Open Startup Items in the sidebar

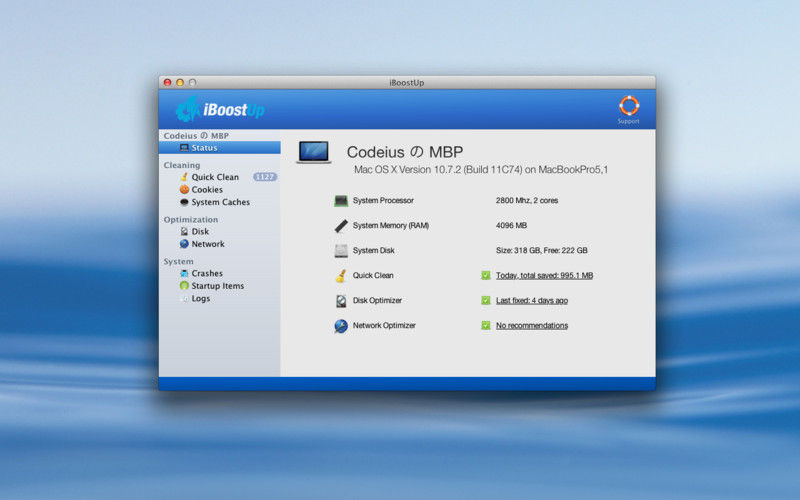pyautogui.click(x=217, y=286)
